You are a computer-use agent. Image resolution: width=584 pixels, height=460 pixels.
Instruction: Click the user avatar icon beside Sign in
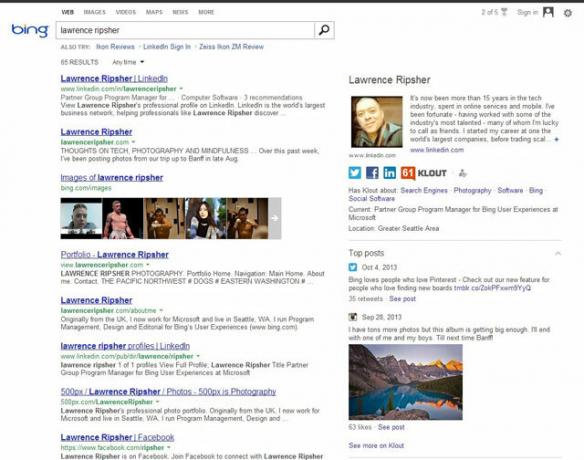point(548,12)
